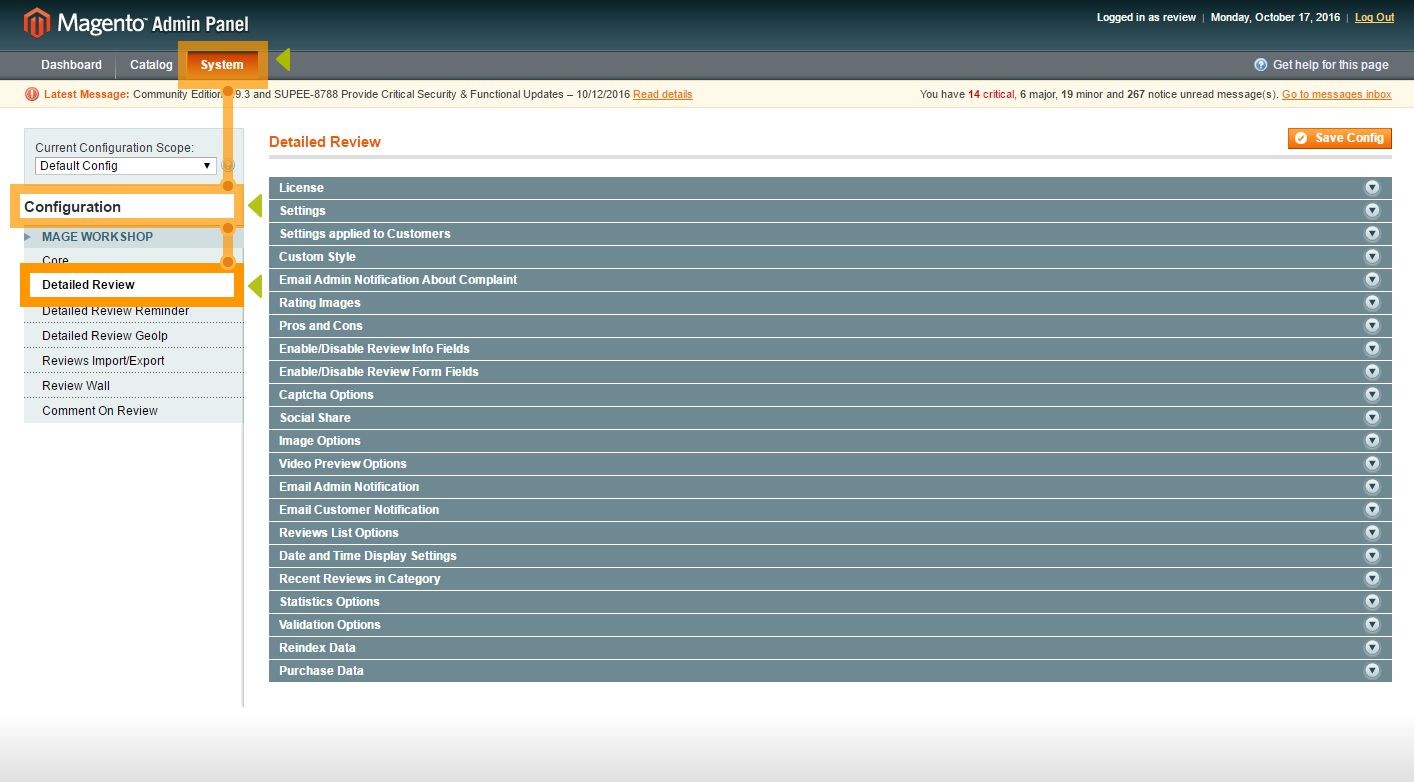Image resolution: width=1414 pixels, height=782 pixels.
Task: Select Detailed Review sidebar tab
Action: (x=133, y=285)
